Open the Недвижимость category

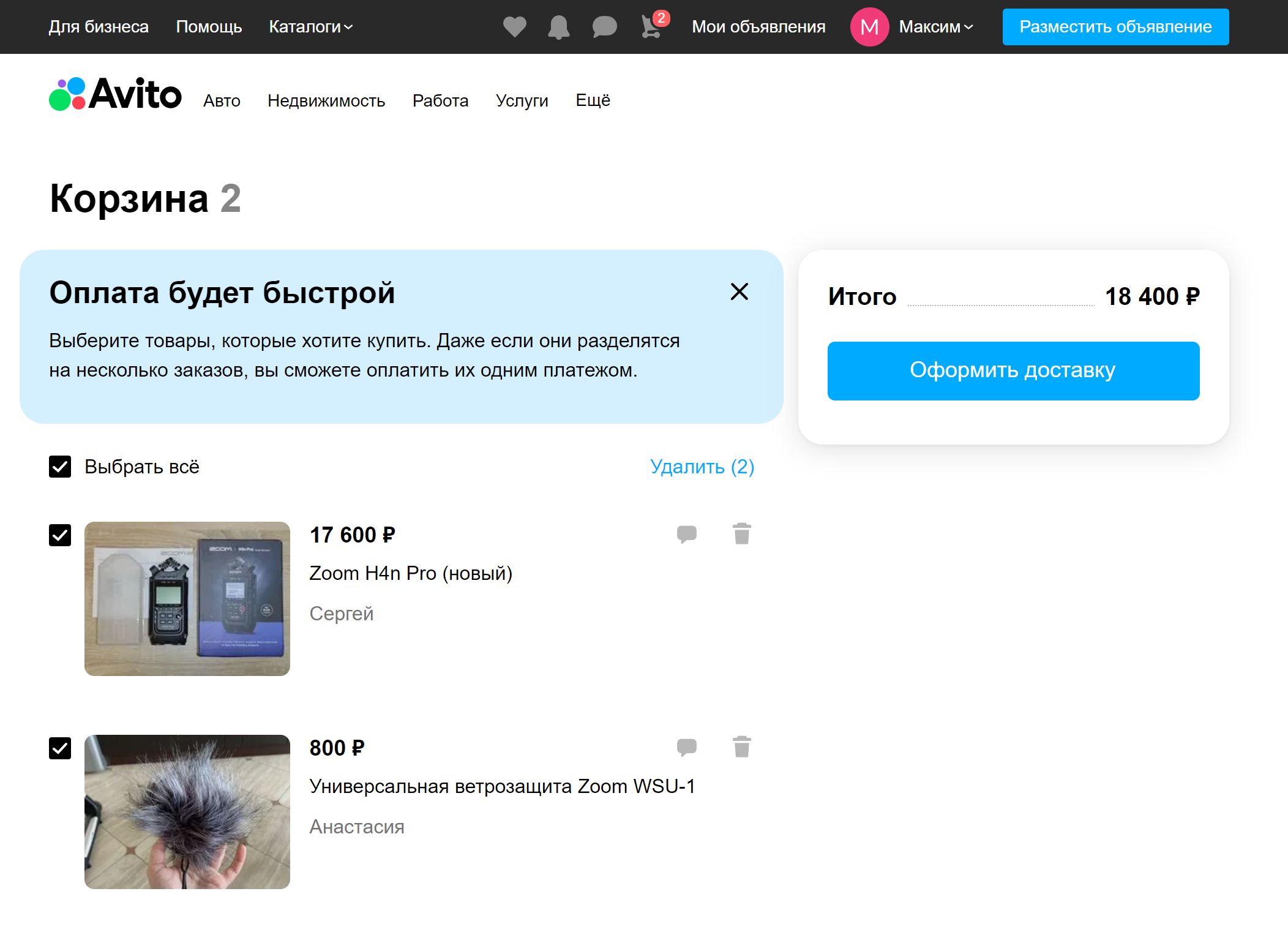pos(326,100)
